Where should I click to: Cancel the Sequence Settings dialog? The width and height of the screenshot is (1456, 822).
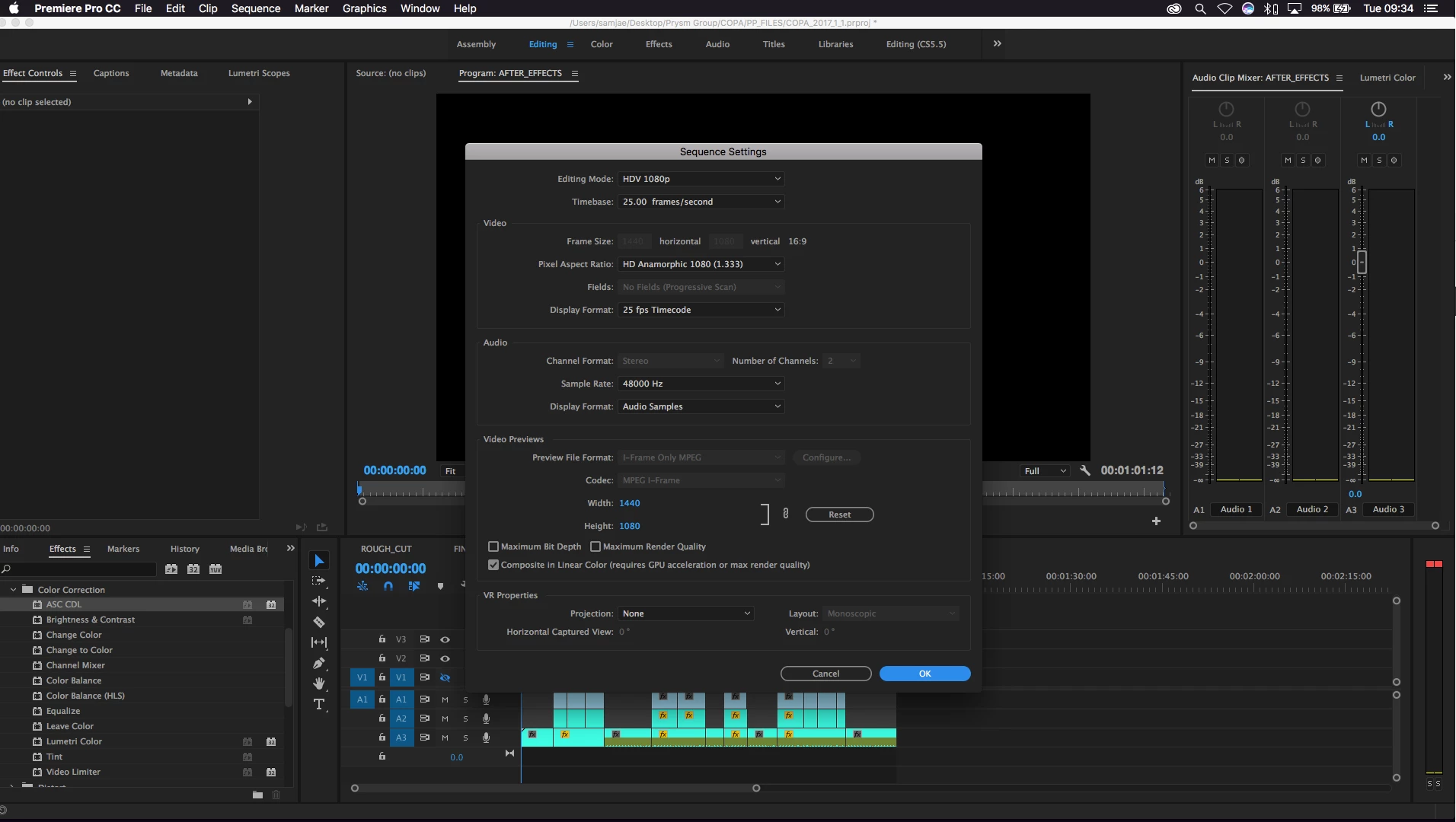pos(825,674)
